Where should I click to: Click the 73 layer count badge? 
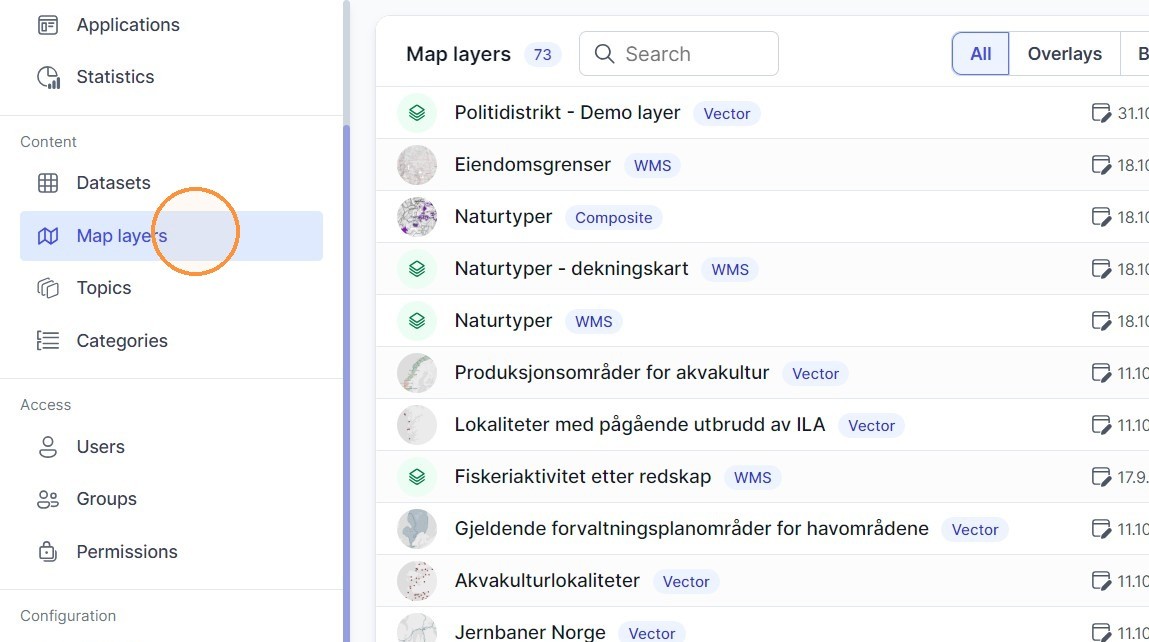(x=542, y=55)
